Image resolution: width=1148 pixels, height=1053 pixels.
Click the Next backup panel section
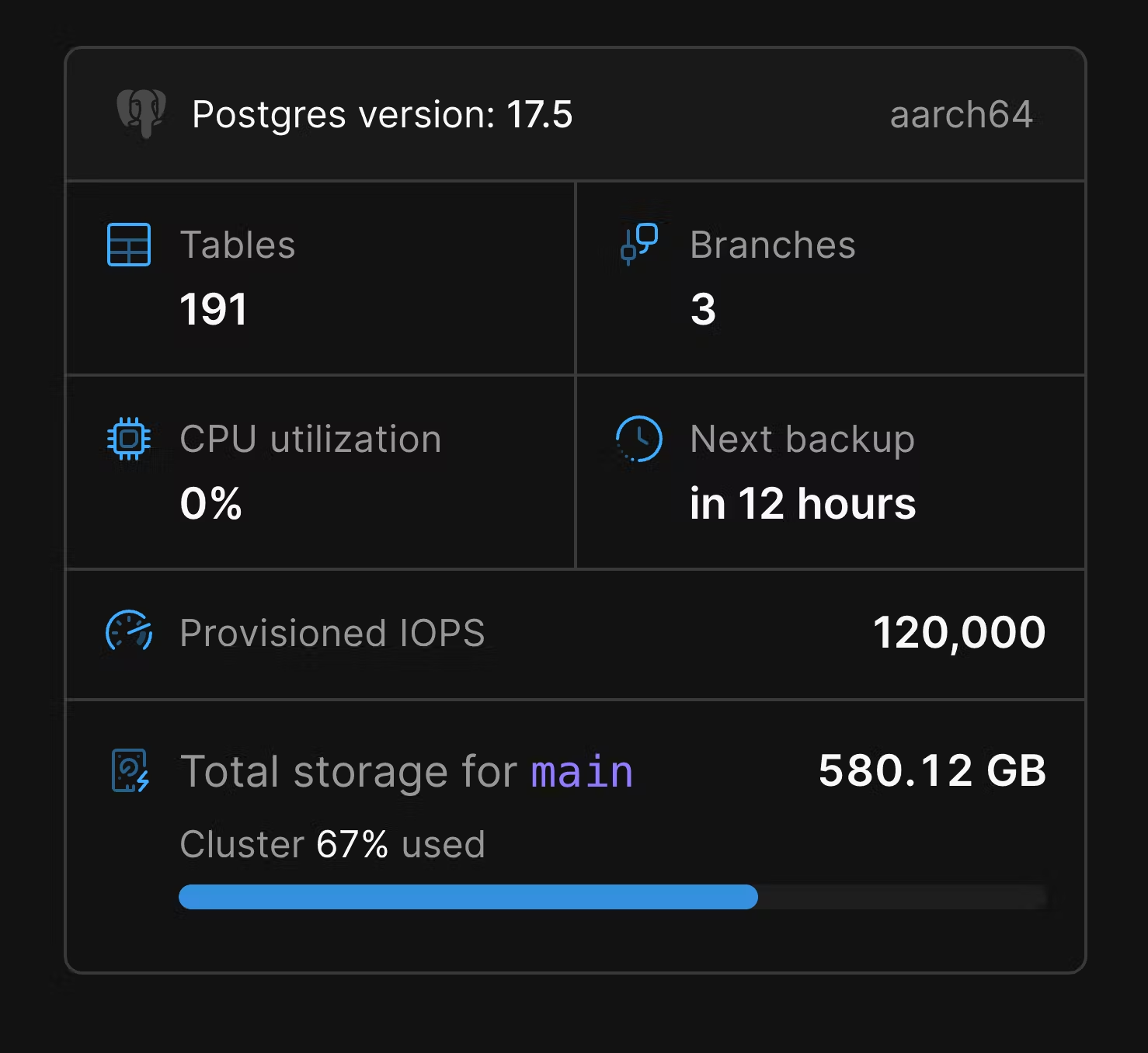click(x=830, y=471)
